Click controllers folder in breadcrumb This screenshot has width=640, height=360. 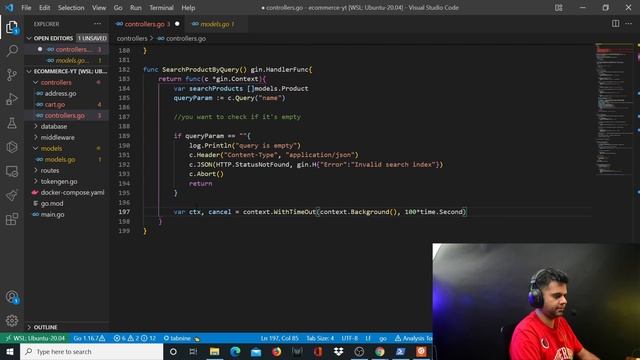[132, 38]
